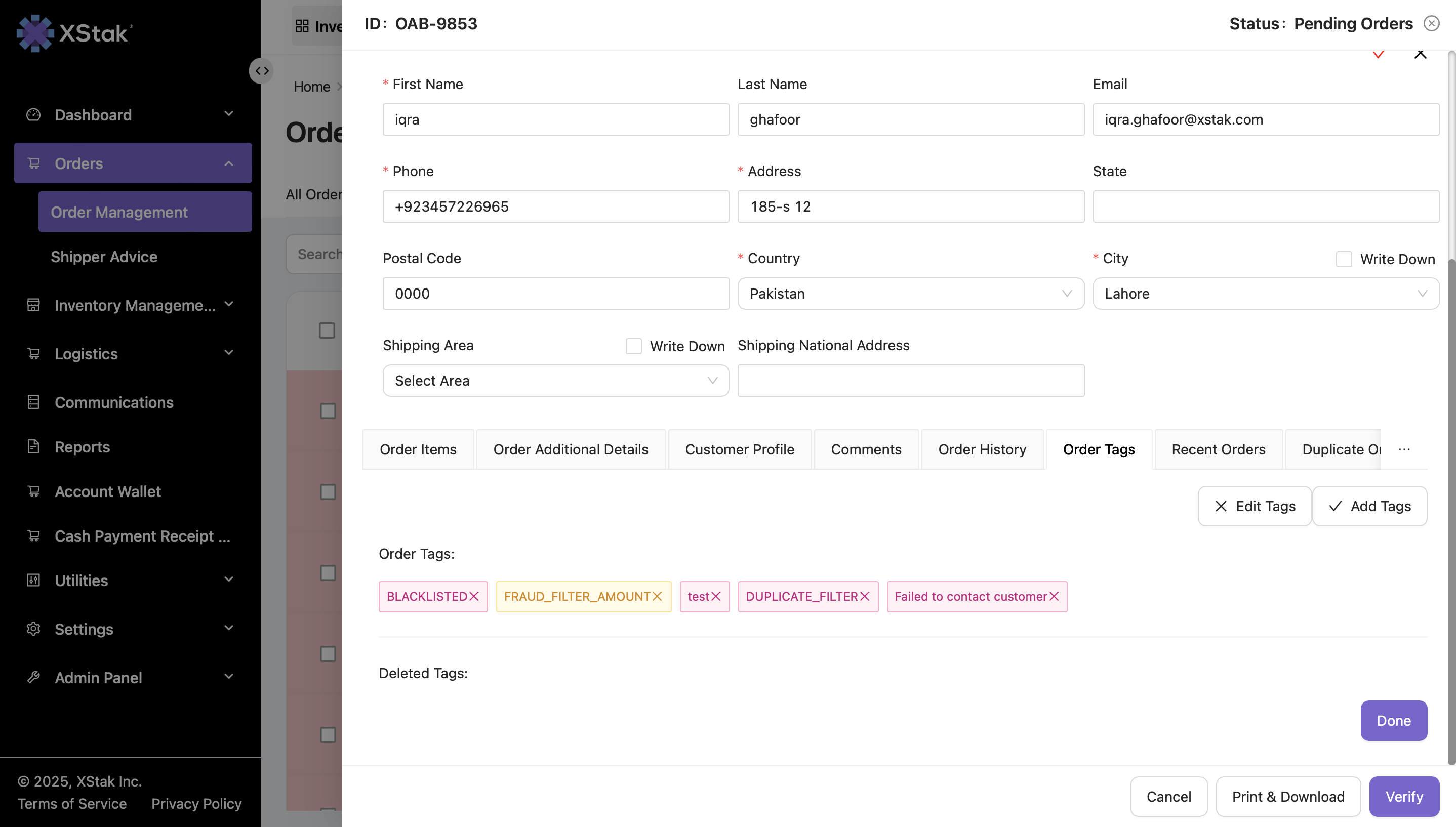Select the Communications icon in the sidebar
Image resolution: width=1456 pixels, height=827 pixels.
[33, 402]
